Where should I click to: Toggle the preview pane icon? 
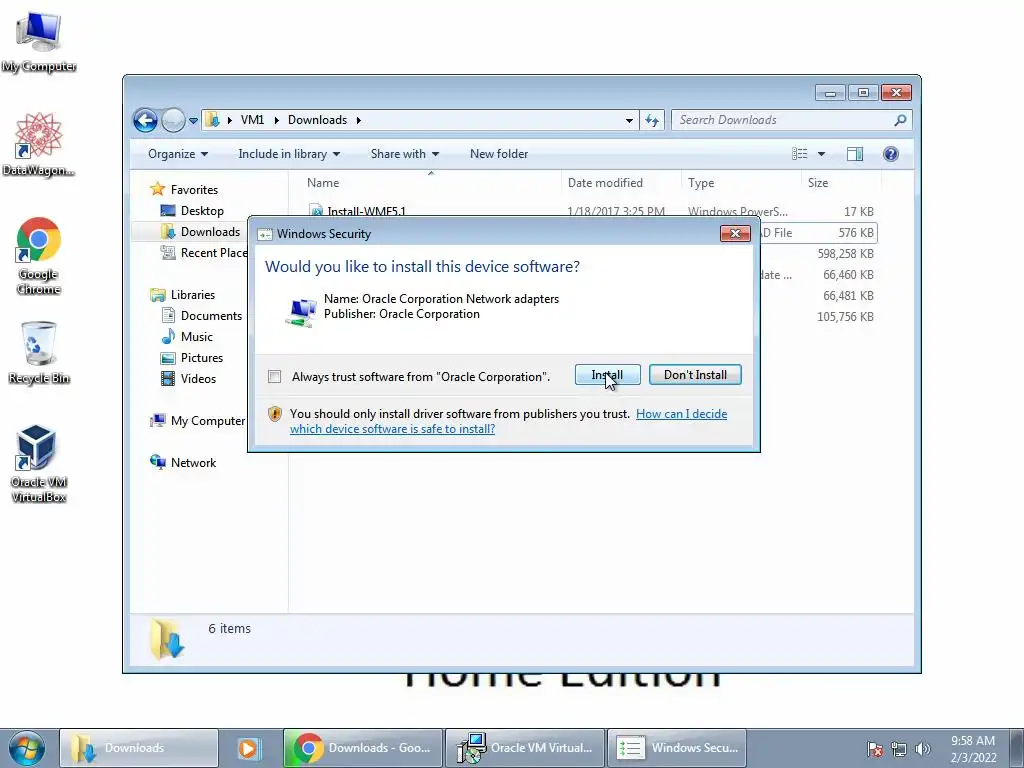tap(855, 154)
